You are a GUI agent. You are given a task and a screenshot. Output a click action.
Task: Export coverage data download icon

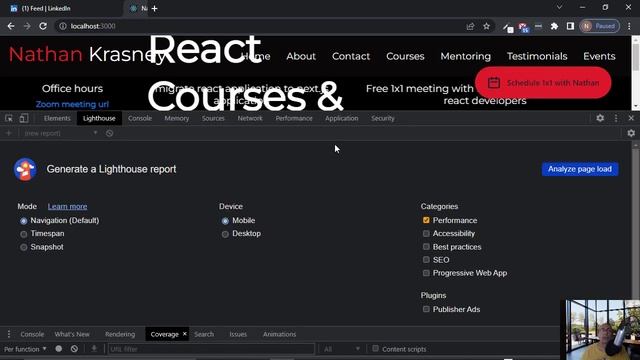(x=94, y=349)
